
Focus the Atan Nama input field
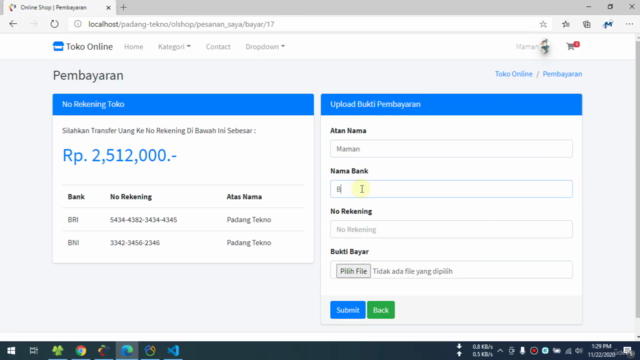pyautogui.click(x=451, y=149)
